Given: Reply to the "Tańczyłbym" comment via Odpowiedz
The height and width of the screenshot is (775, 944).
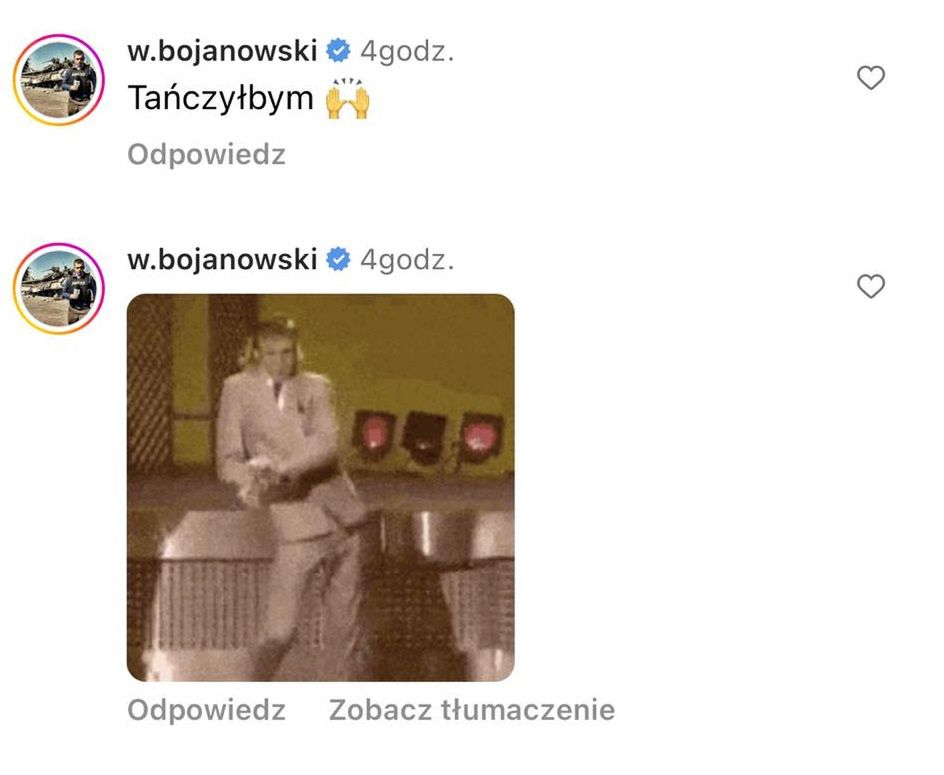Looking at the screenshot, I should [x=206, y=155].
